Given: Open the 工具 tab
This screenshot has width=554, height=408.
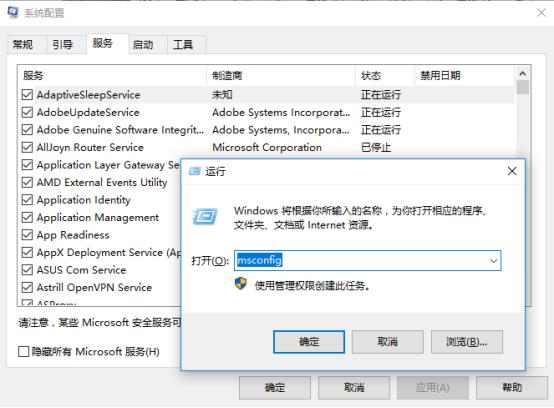Looking at the screenshot, I should [x=183, y=45].
